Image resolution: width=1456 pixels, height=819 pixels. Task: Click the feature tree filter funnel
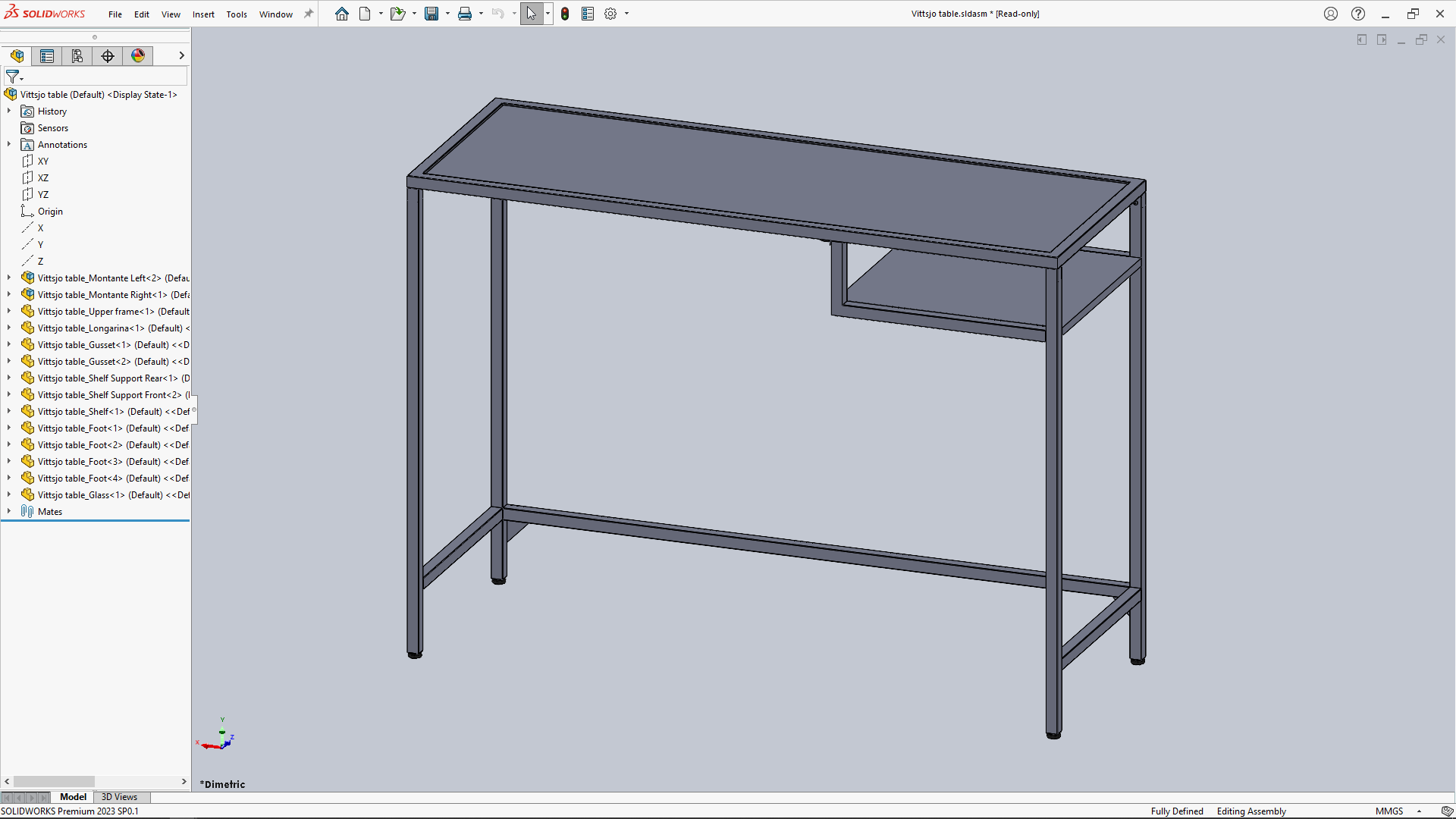13,77
